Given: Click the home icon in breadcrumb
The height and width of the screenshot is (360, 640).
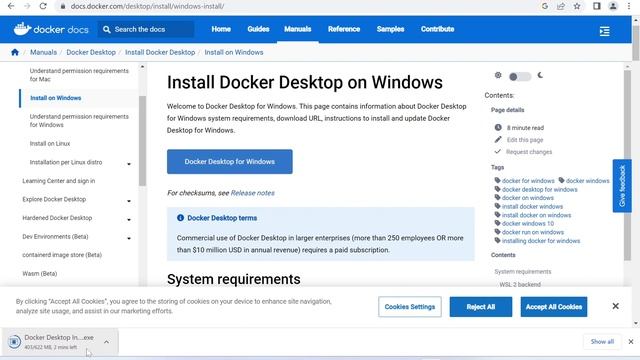Looking at the screenshot, I should 15,52.
